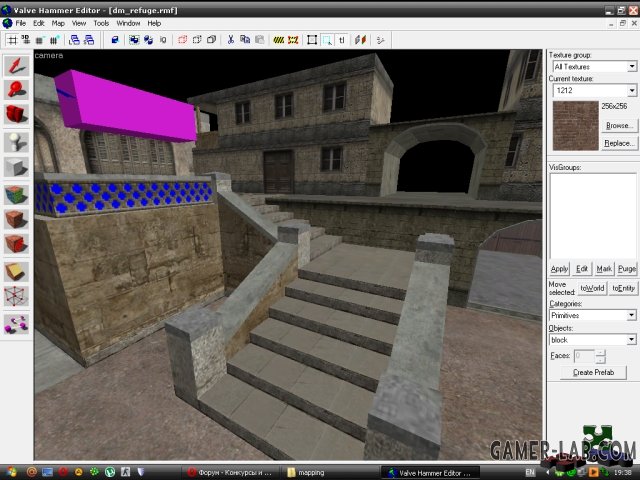
Task: Select the Vertex manipulation tool
Action: 16,296
